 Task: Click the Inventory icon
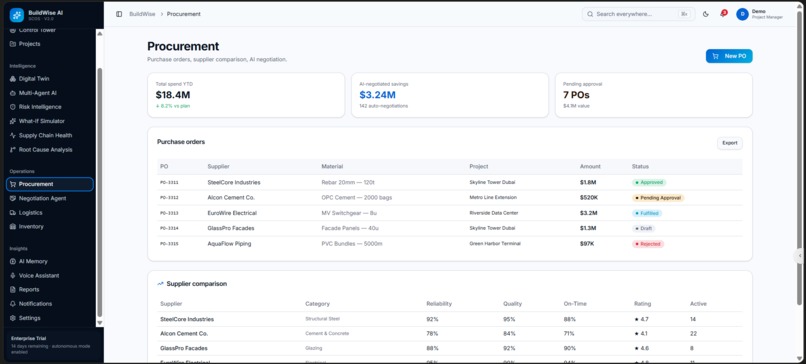click(x=13, y=227)
